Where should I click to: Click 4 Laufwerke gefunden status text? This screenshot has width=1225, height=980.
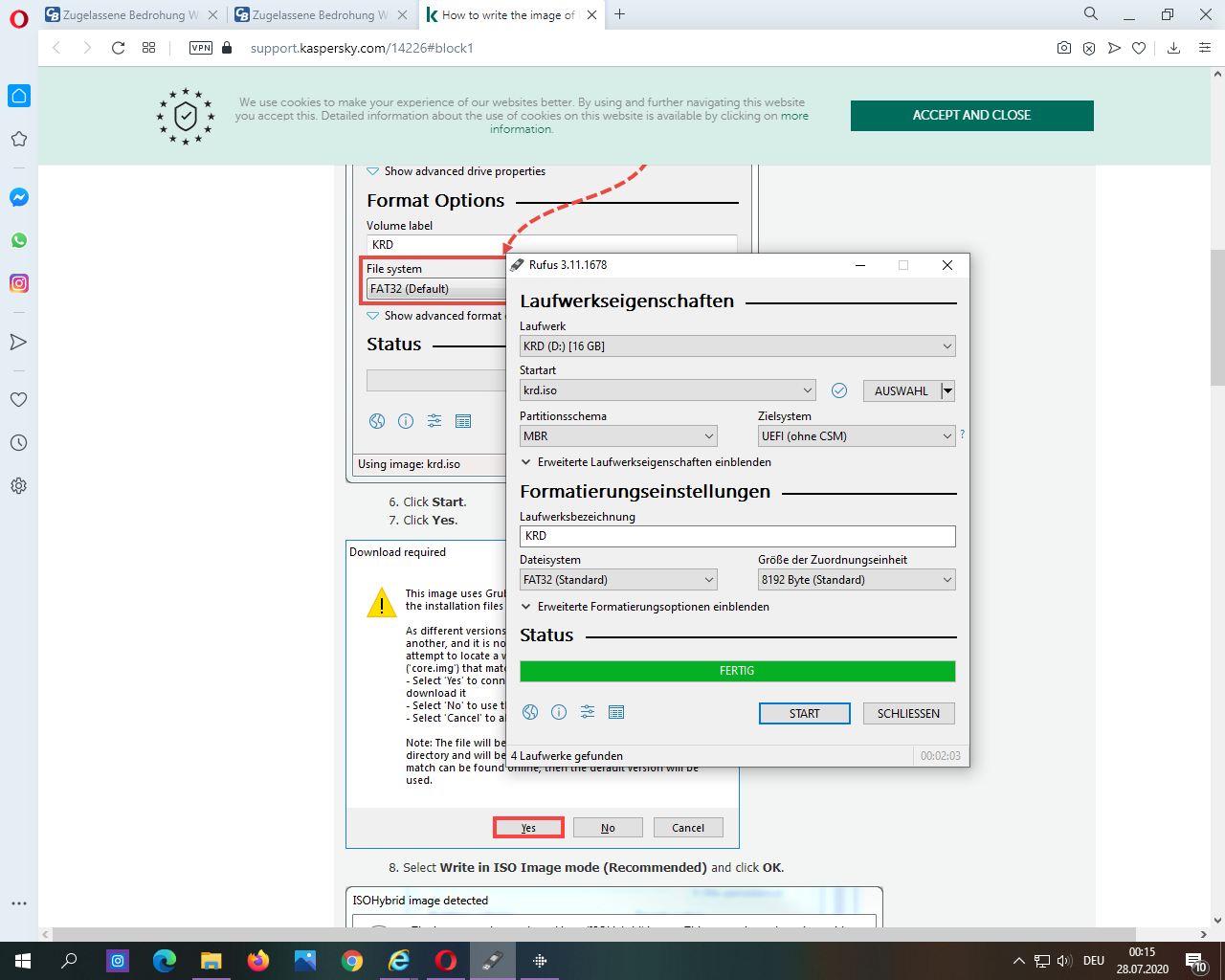click(567, 756)
